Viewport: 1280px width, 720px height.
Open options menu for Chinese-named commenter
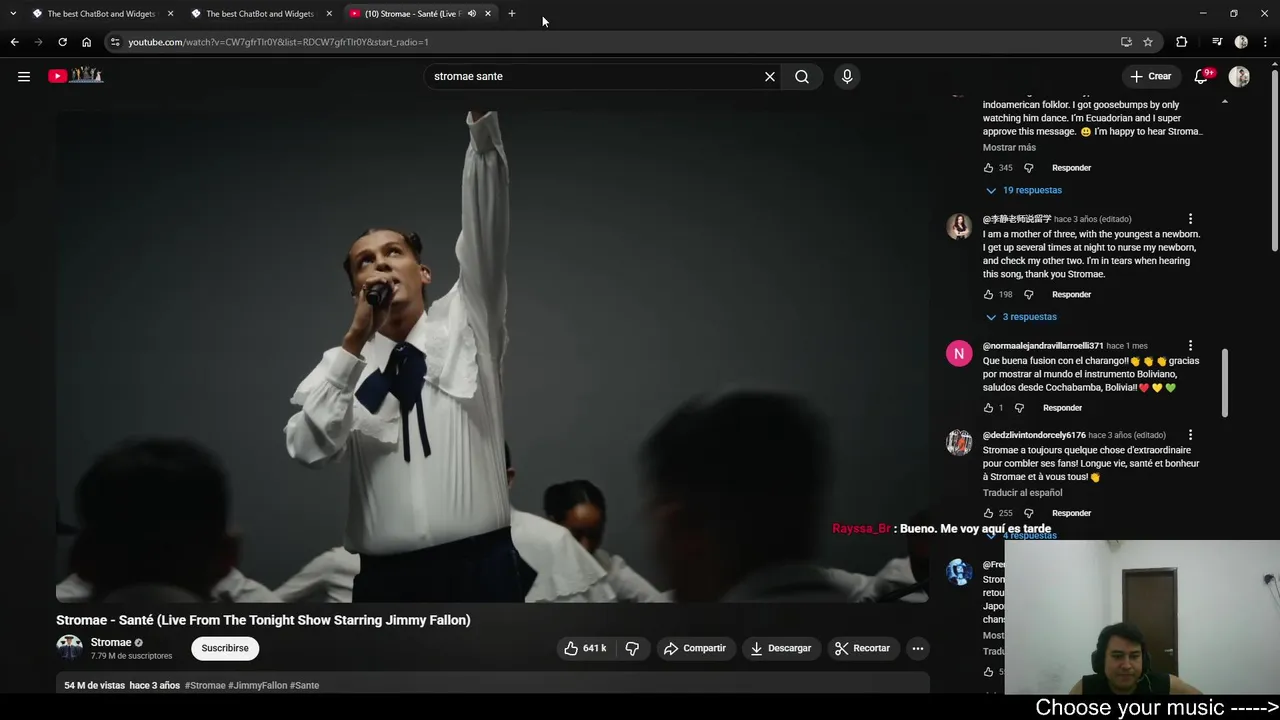[1190, 219]
